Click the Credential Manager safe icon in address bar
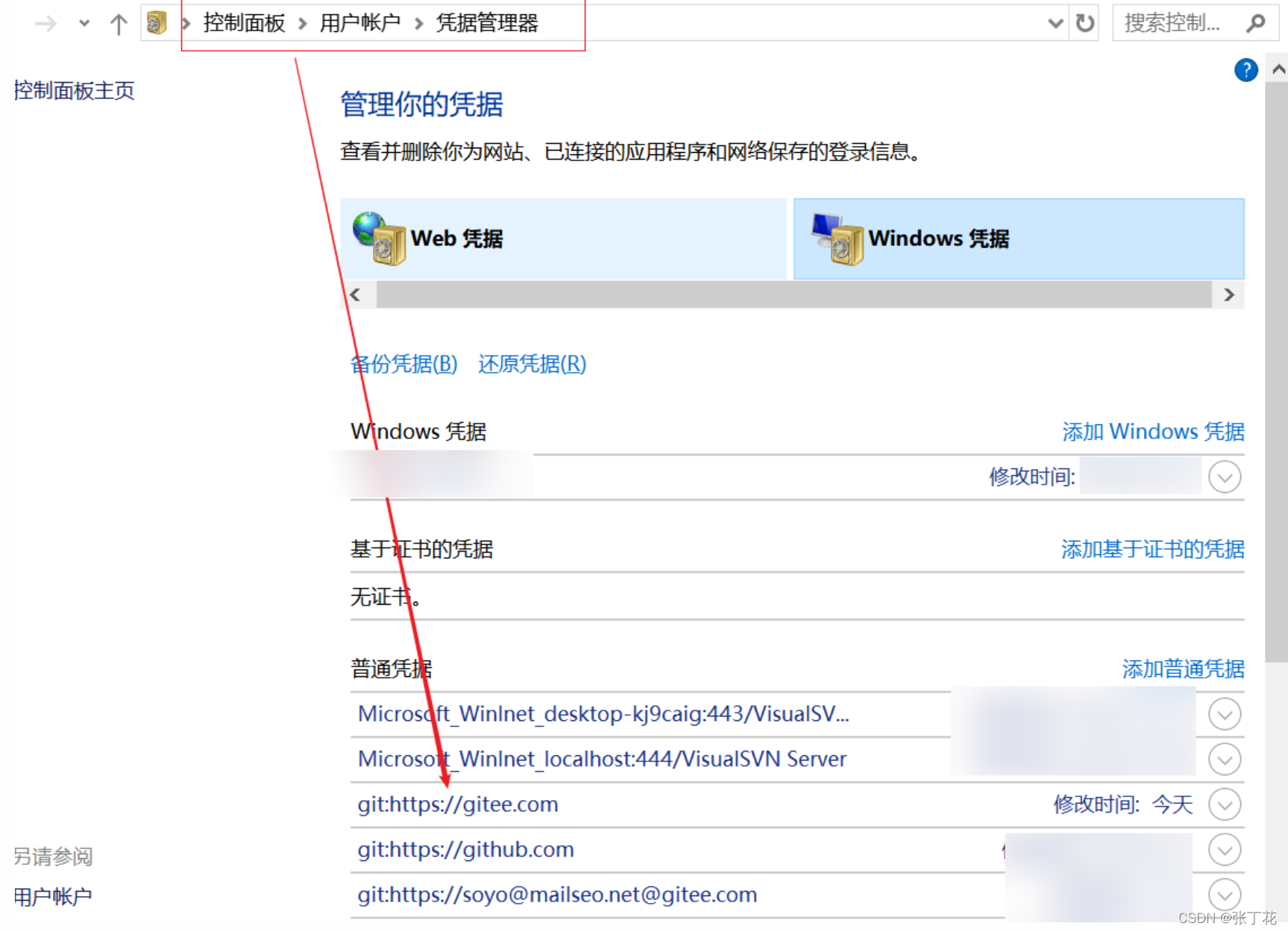Screen dimensions: 1288x932 (x=157, y=23)
